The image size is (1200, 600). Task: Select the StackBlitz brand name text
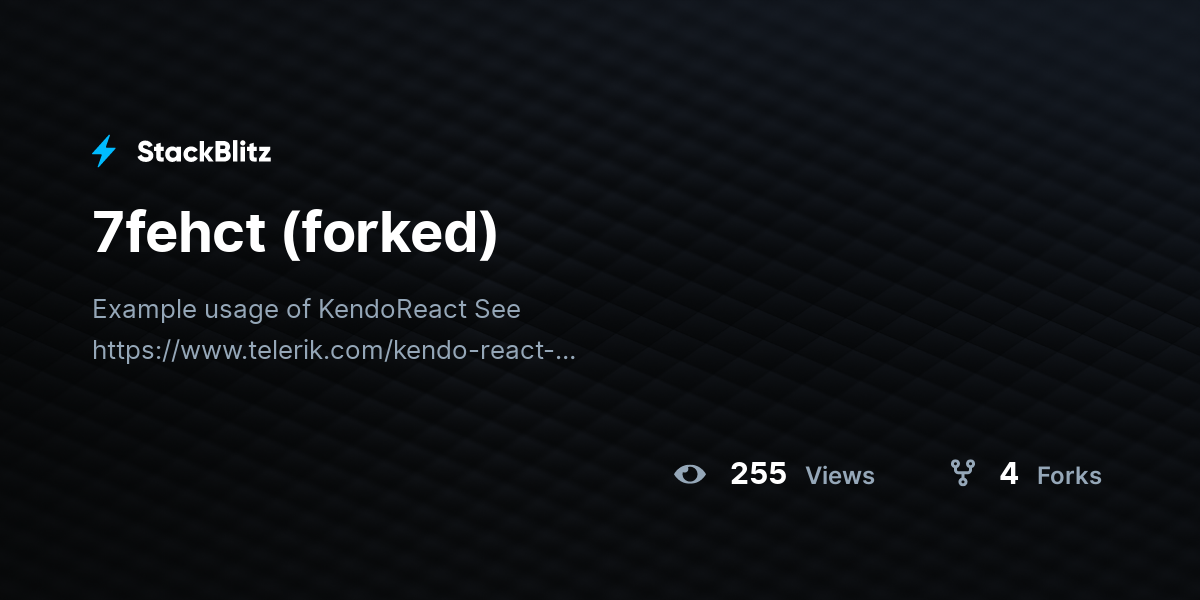204,152
